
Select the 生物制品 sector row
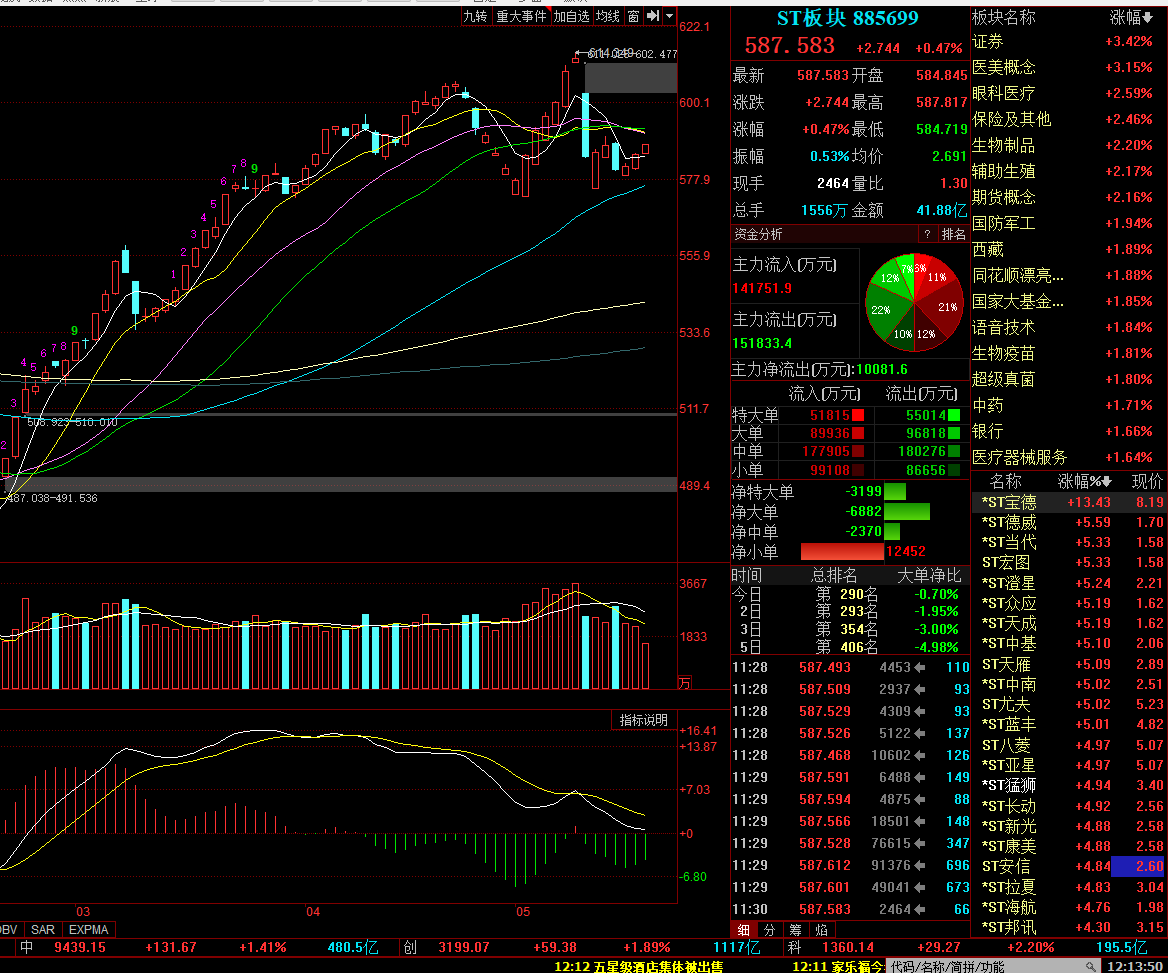coord(1069,146)
